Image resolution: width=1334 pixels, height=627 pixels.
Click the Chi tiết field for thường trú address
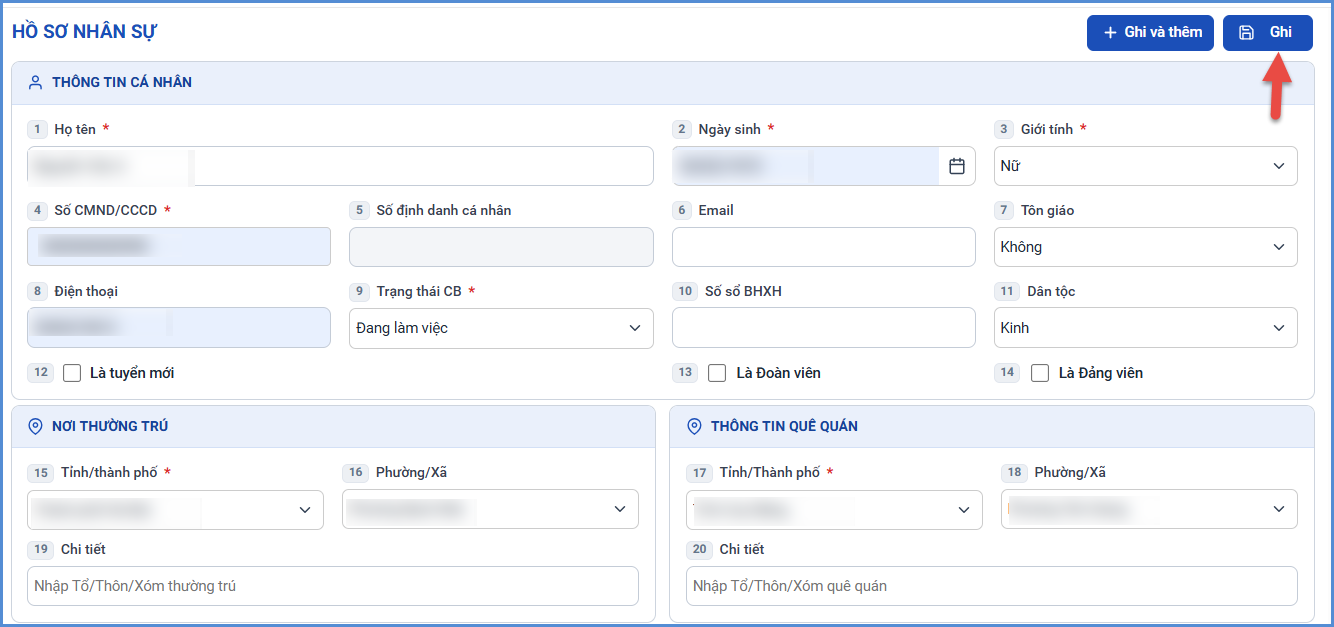pos(333,586)
